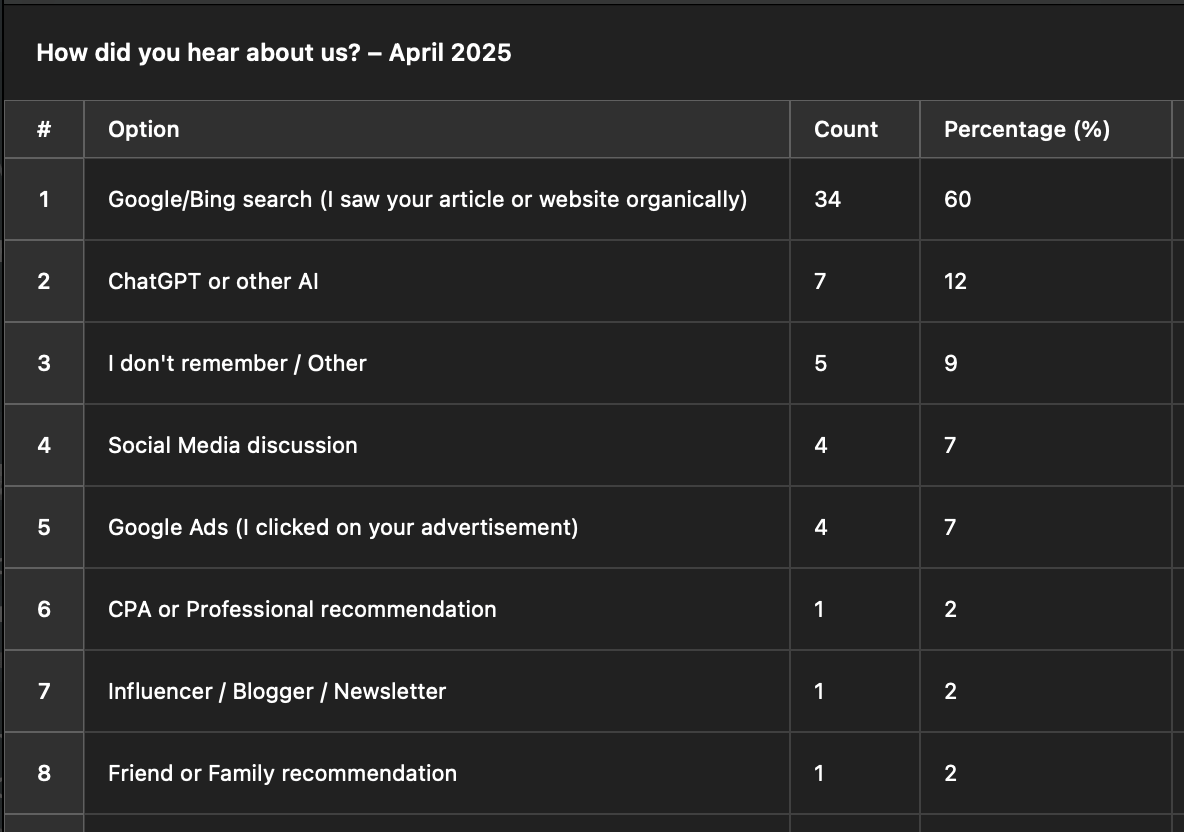The width and height of the screenshot is (1184, 832).
Task: Click the "Option" column header
Action: pos(144,129)
